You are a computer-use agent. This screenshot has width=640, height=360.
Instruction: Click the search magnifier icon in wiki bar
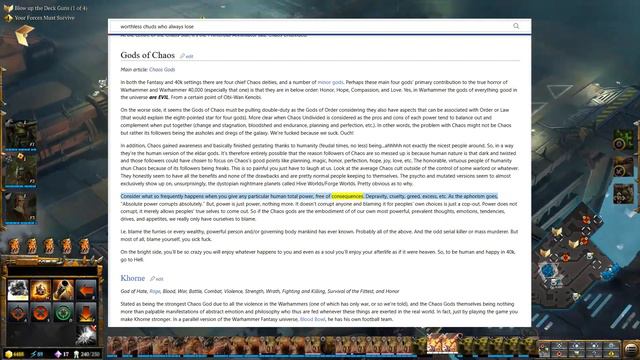click(516, 26)
